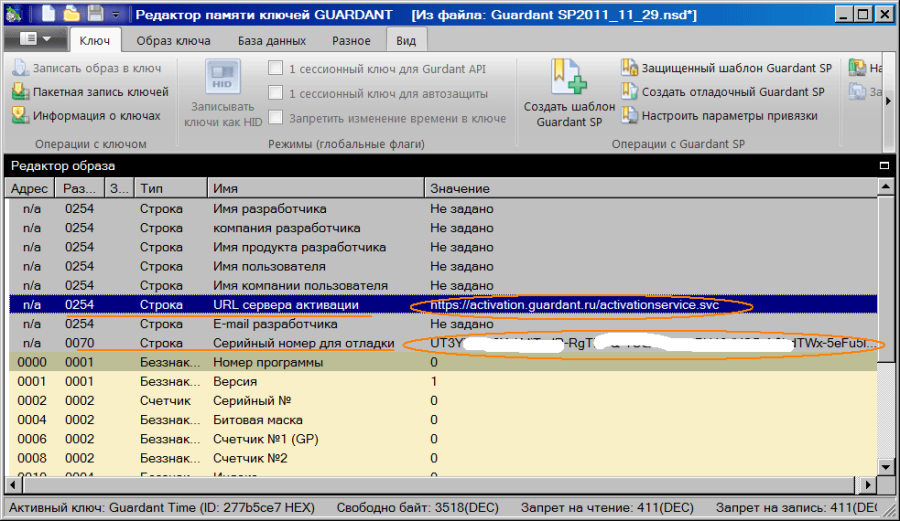Toggle '1 сессионный ключ для автозащиты' checkbox
The height and width of the screenshot is (521, 900).
tap(276, 94)
